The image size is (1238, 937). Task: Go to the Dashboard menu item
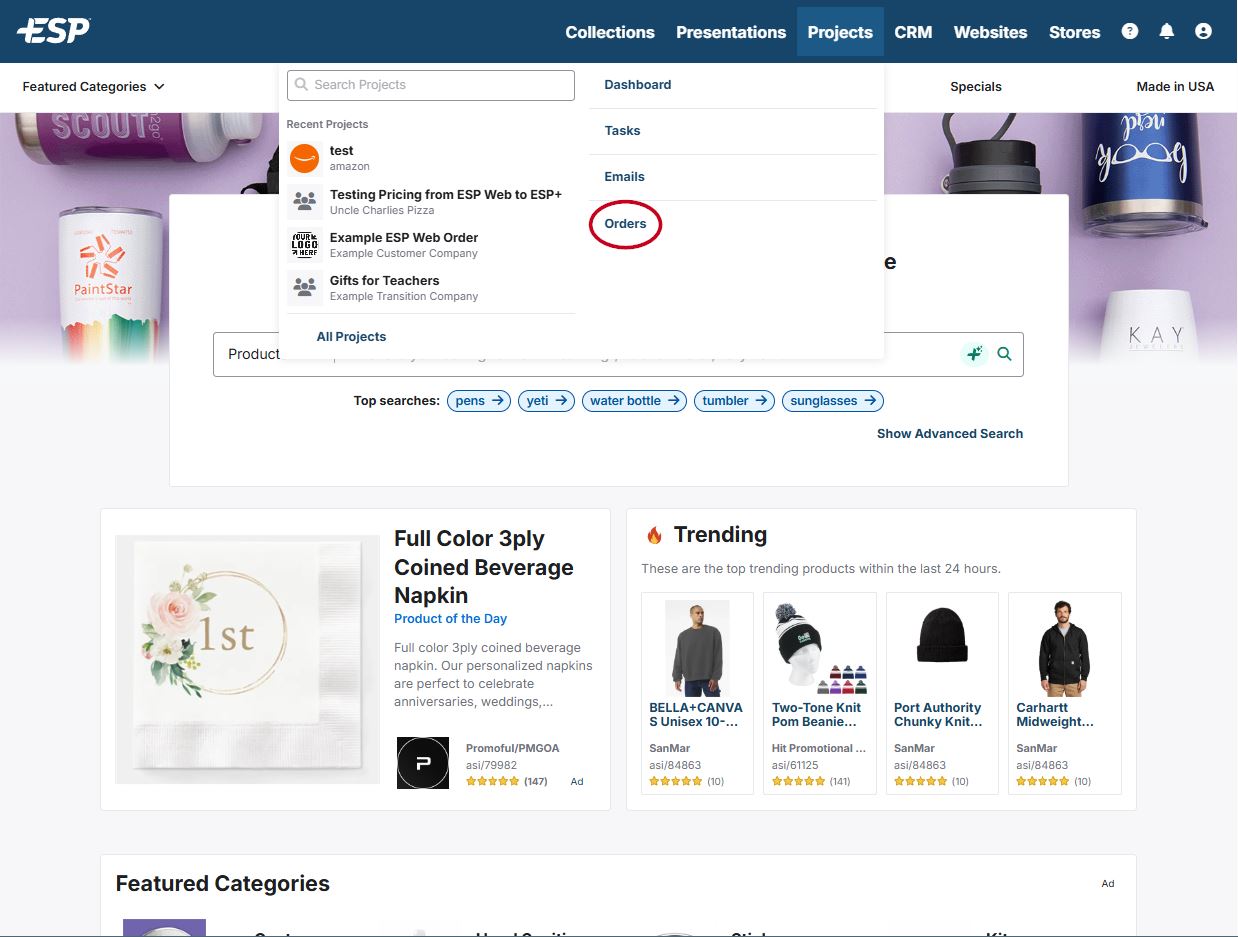[637, 85]
